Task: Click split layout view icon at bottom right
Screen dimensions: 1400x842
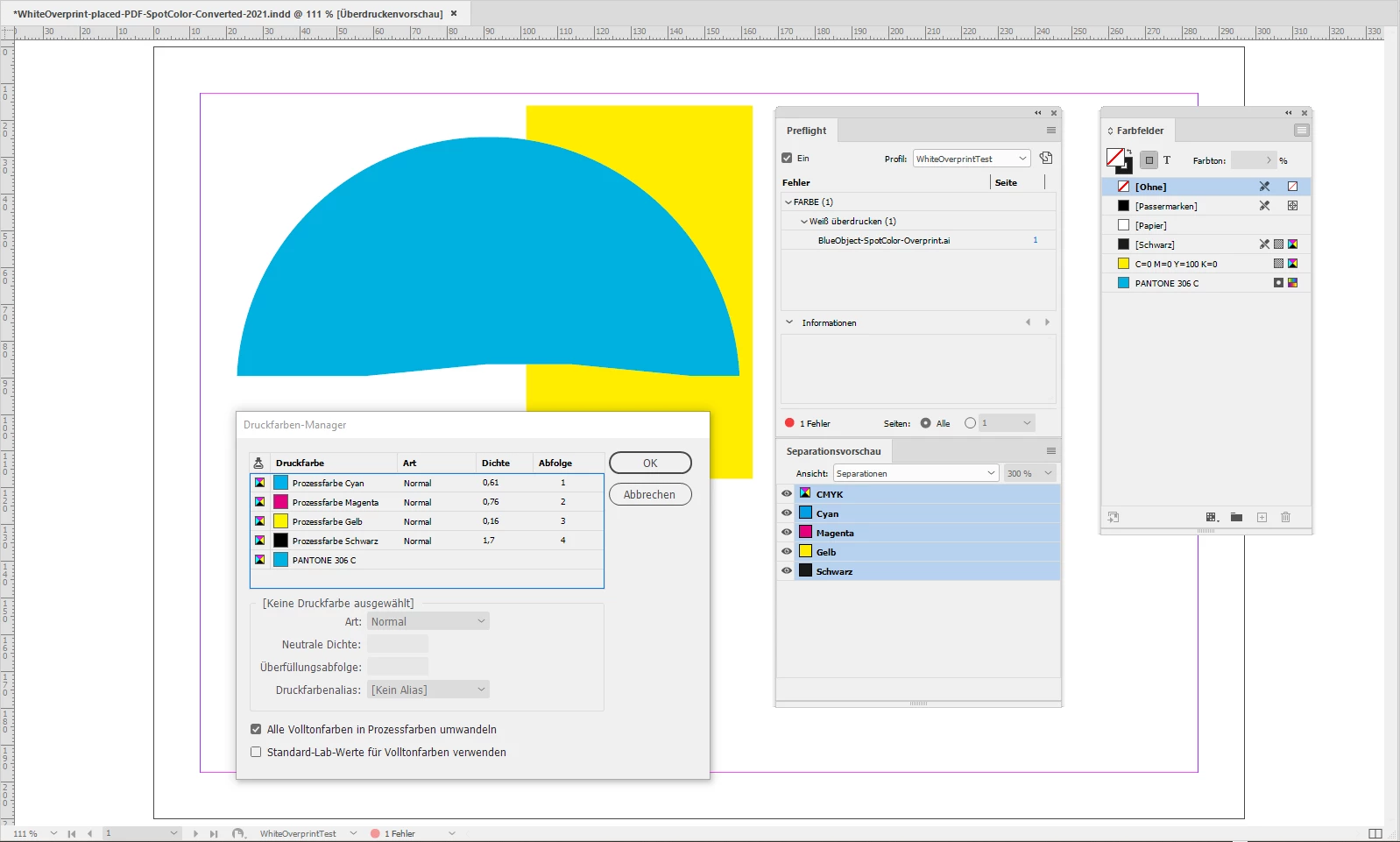Action: point(1375,834)
